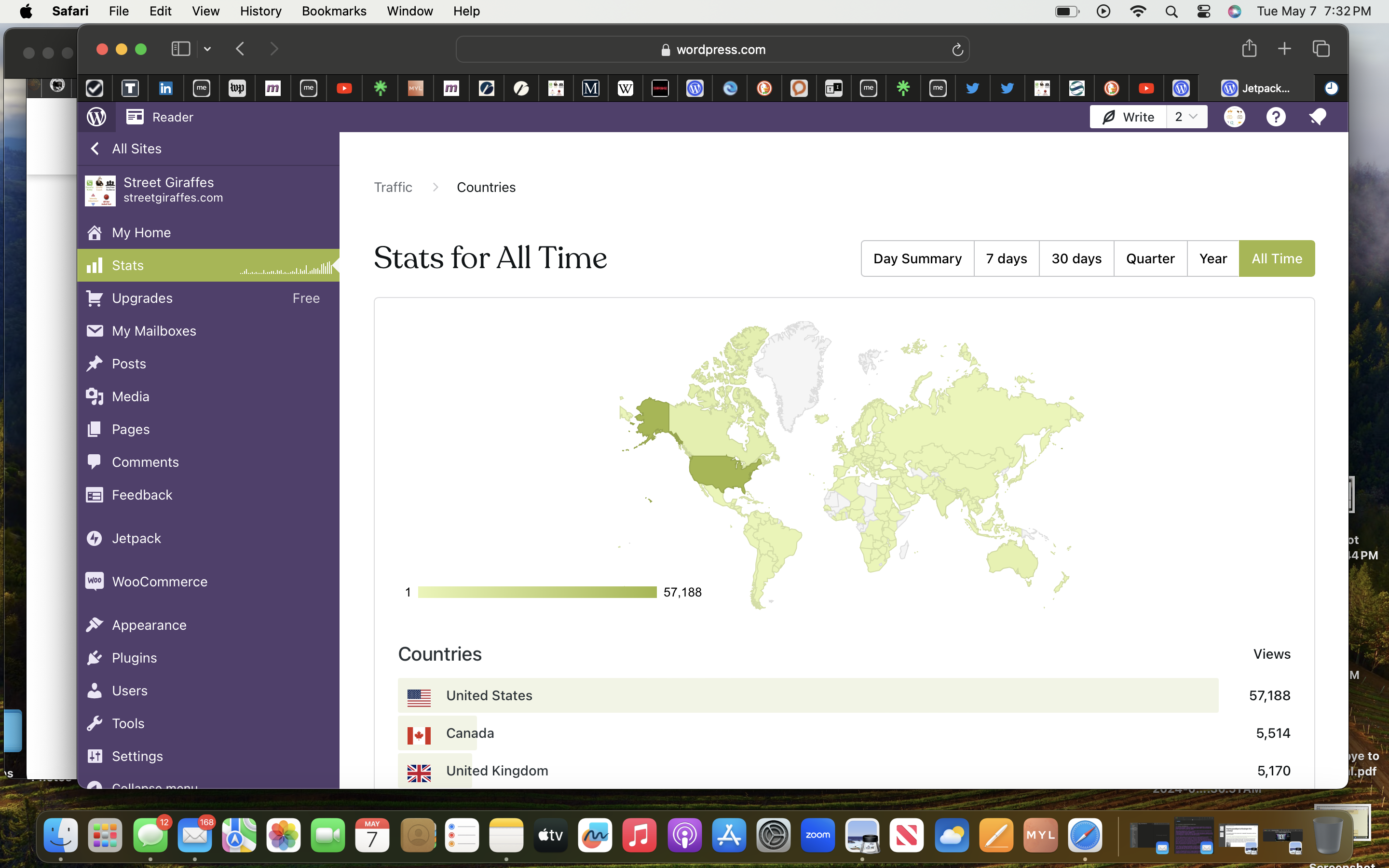The width and height of the screenshot is (1389, 868).
Task: Click the WordPress logo icon
Action: (x=96, y=117)
